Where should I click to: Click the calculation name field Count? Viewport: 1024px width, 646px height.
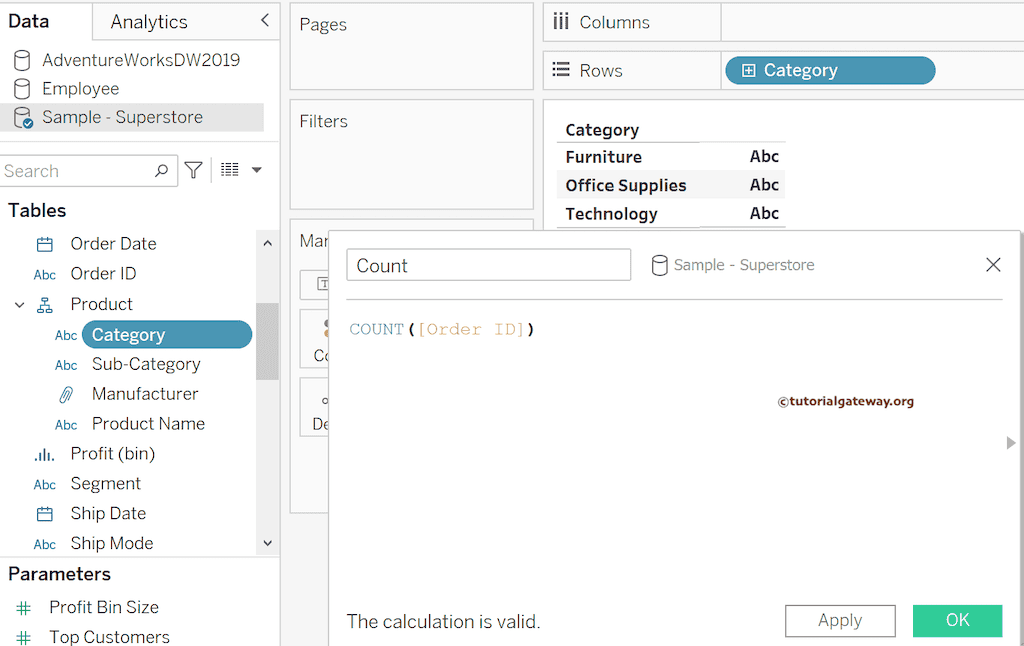[x=488, y=265]
